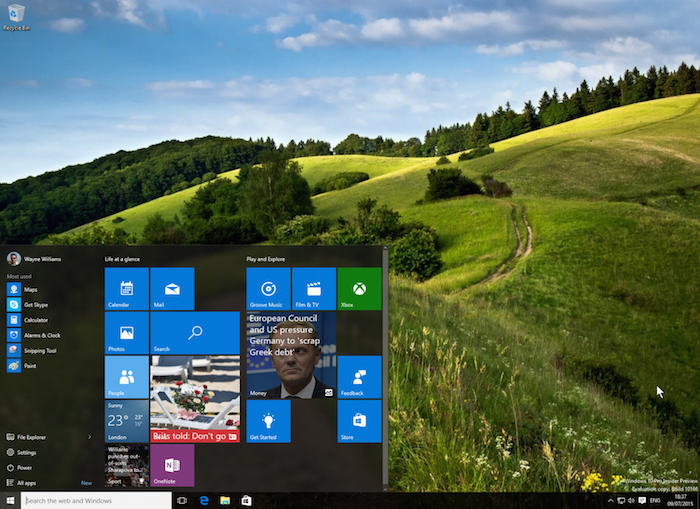Viewport: 700px width, 509px height.
Task: Open the London weather tile
Action: click(126, 421)
